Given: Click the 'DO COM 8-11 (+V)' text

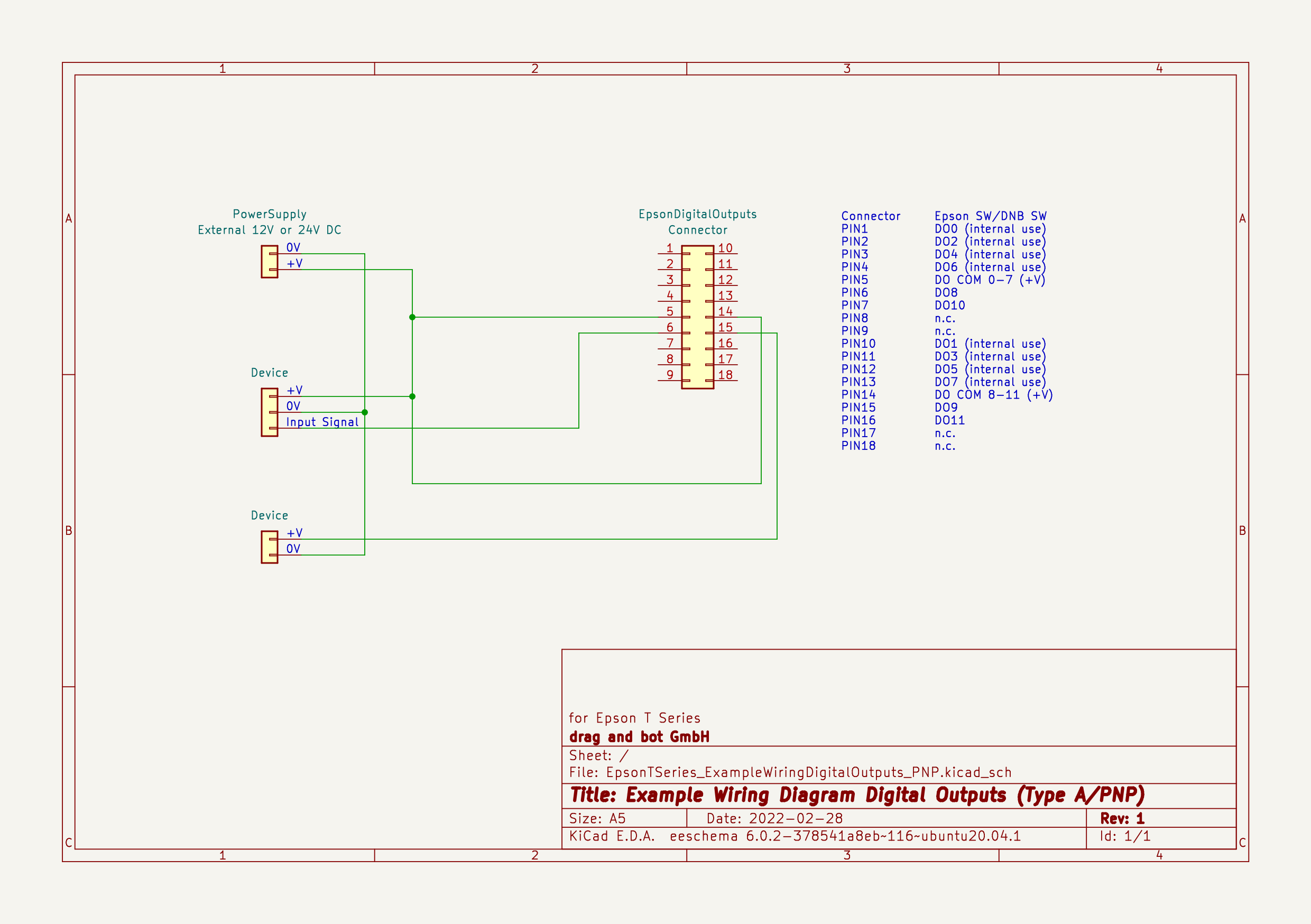Looking at the screenshot, I should 993,395.
